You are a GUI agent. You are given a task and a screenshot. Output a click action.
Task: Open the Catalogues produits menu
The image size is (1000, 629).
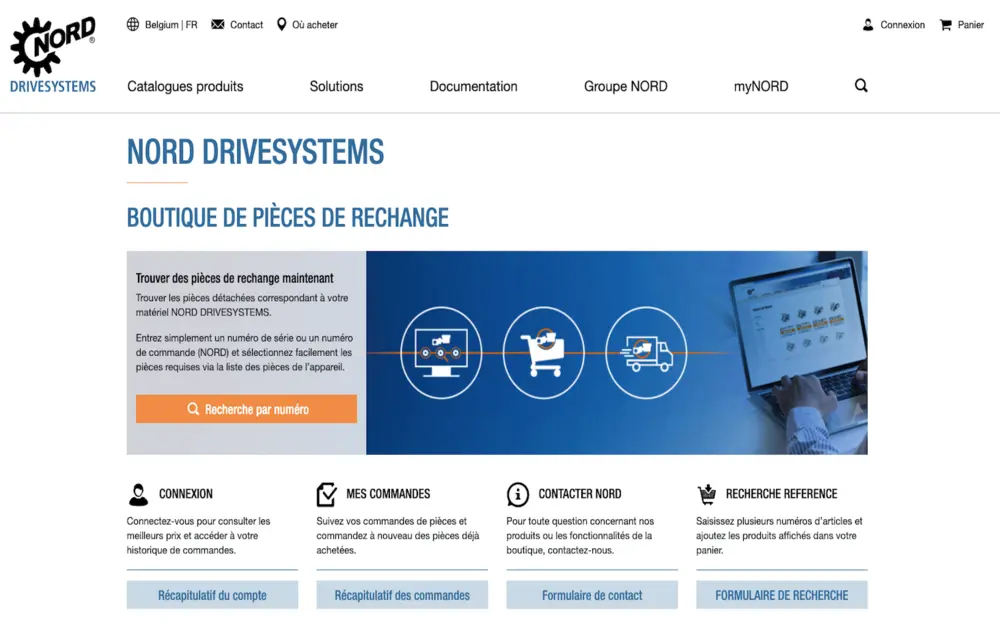click(185, 86)
